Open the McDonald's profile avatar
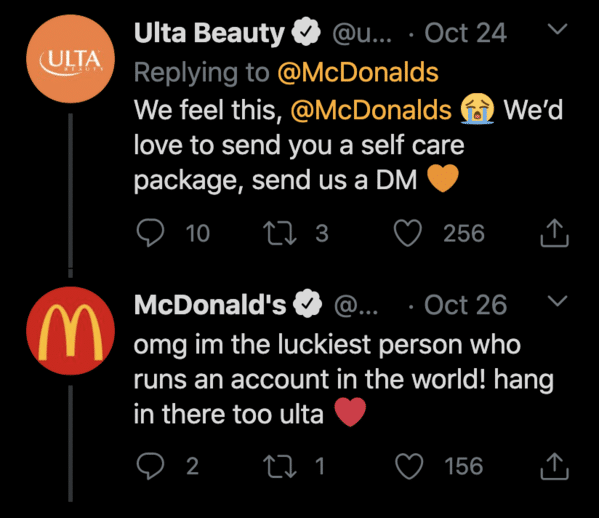 click(x=70, y=330)
